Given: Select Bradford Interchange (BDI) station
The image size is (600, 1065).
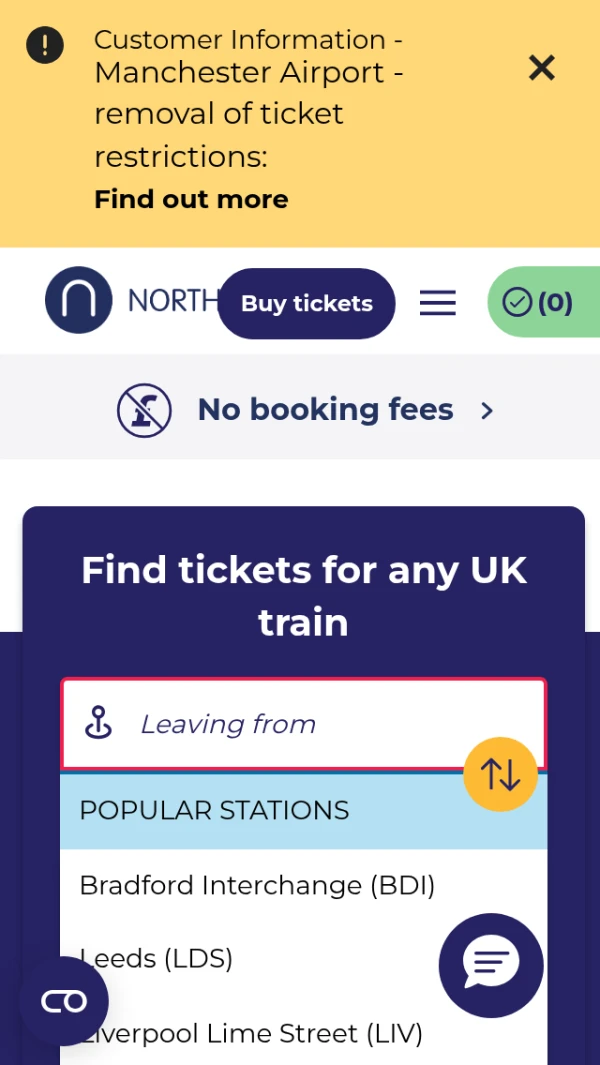Looking at the screenshot, I should click(257, 885).
